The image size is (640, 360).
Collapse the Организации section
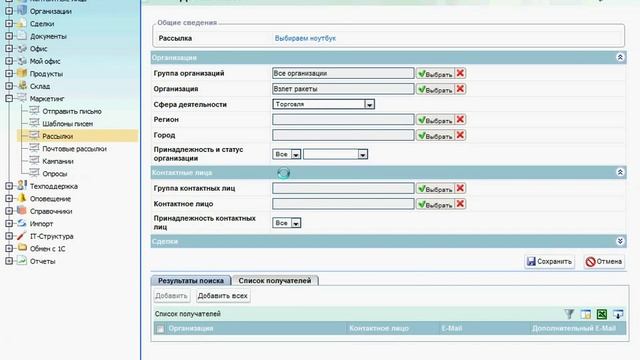620,58
